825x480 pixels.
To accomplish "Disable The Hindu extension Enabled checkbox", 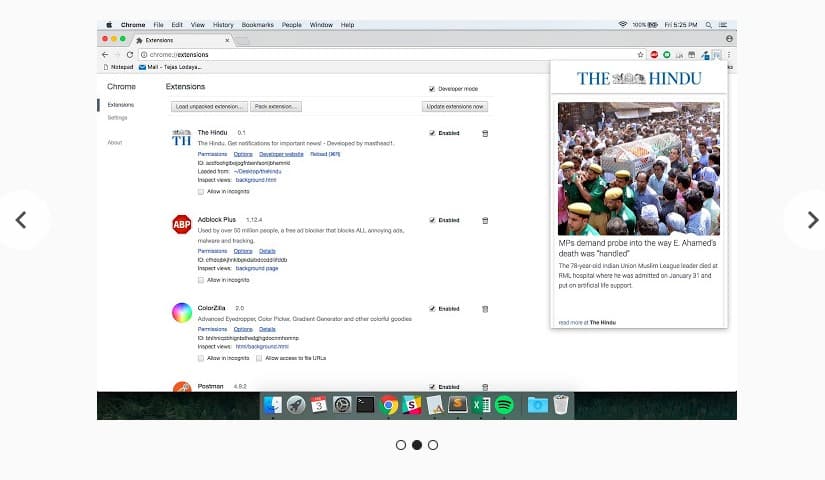I will pos(432,133).
